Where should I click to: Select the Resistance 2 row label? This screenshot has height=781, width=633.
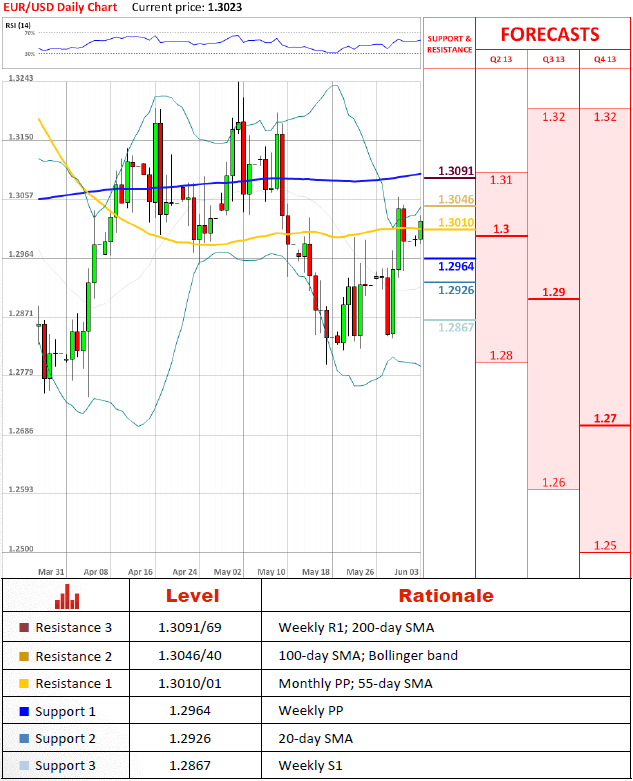pyautogui.click(x=74, y=656)
